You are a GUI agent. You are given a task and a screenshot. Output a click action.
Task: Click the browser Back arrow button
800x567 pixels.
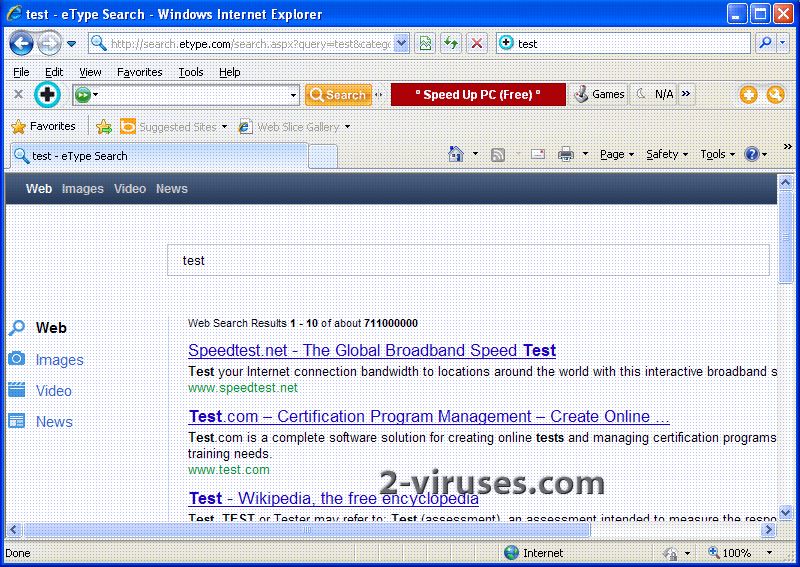[x=21, y=43]
